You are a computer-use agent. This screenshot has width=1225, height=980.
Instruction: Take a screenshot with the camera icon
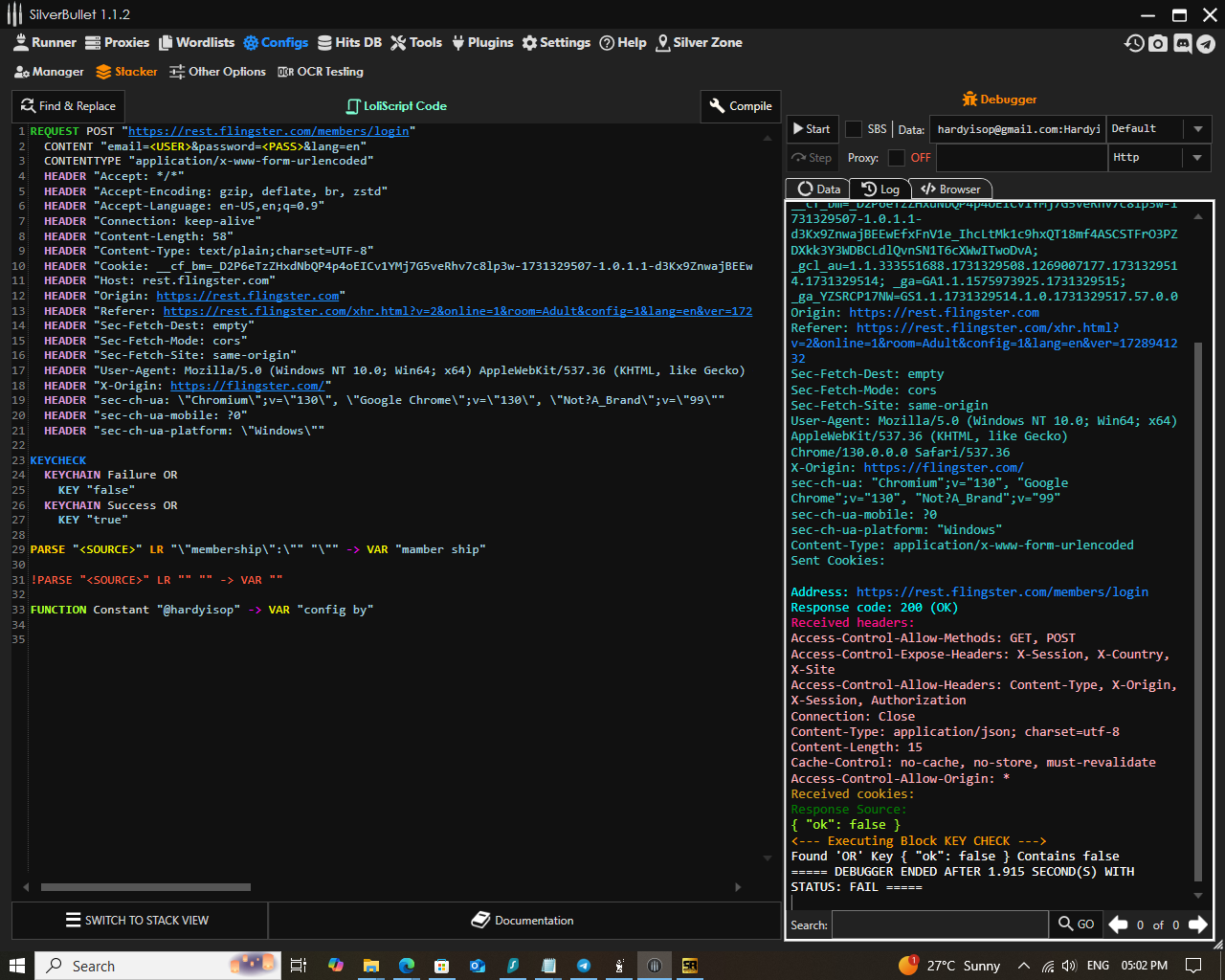[x=1158, y=43]
